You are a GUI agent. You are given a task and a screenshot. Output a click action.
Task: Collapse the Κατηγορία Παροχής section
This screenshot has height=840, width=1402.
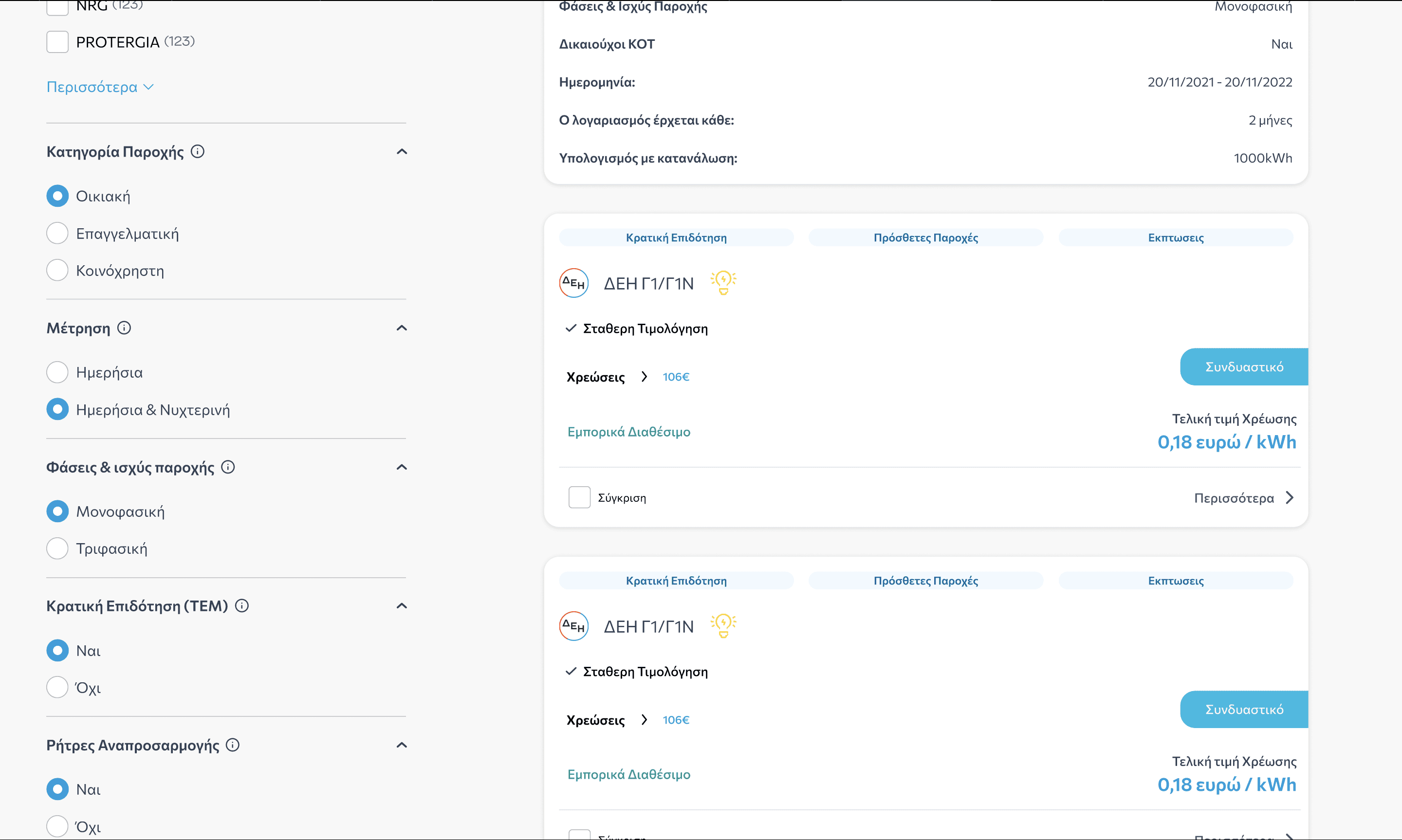point(402,152)
